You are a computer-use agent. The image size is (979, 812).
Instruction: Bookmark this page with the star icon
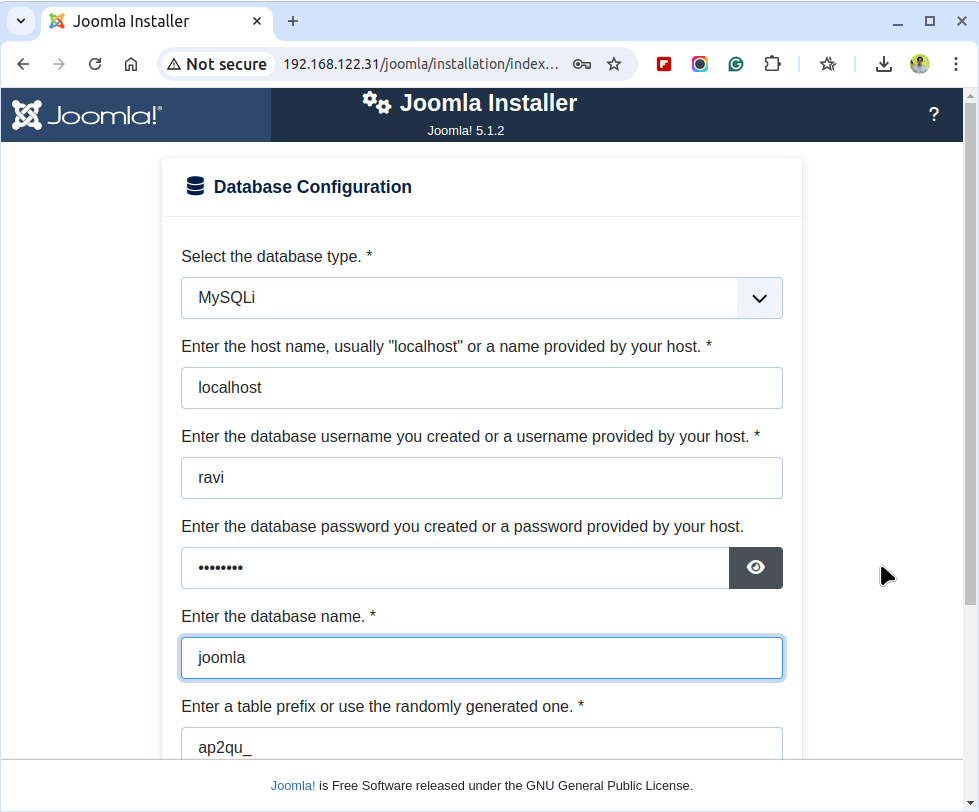(x=614, y=64)
